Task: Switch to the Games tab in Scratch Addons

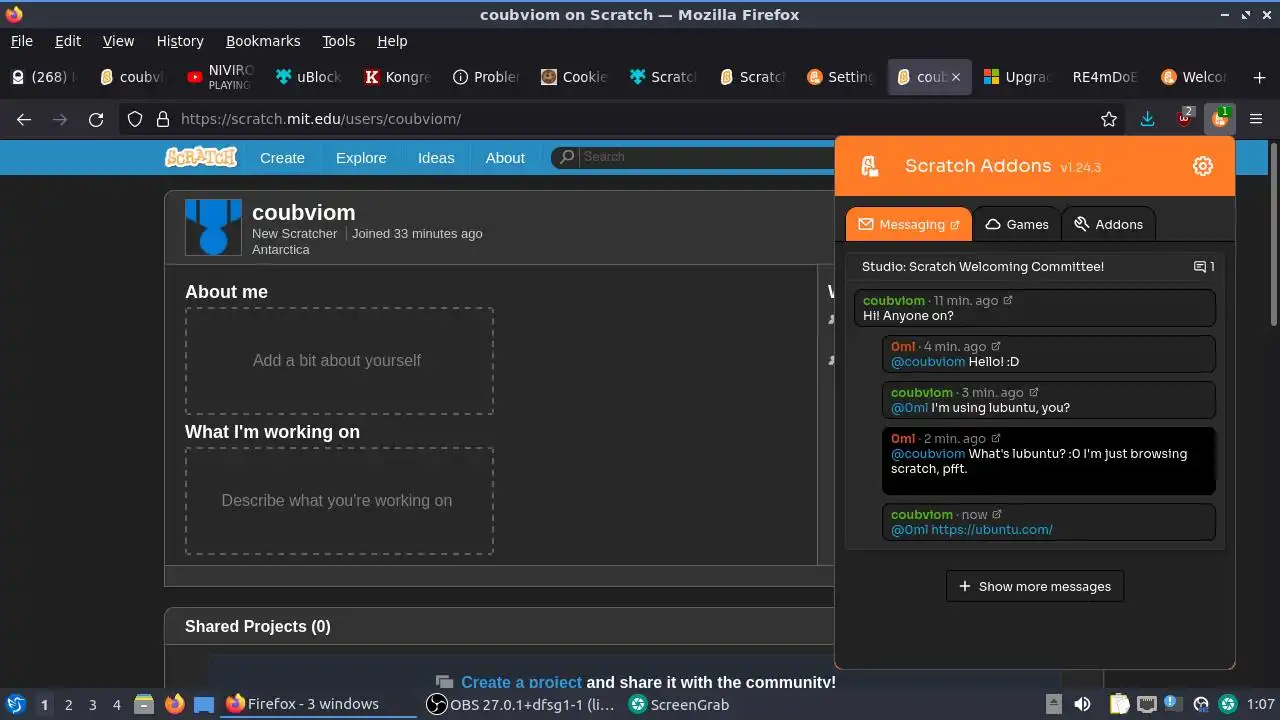Action: (1016, 225)
